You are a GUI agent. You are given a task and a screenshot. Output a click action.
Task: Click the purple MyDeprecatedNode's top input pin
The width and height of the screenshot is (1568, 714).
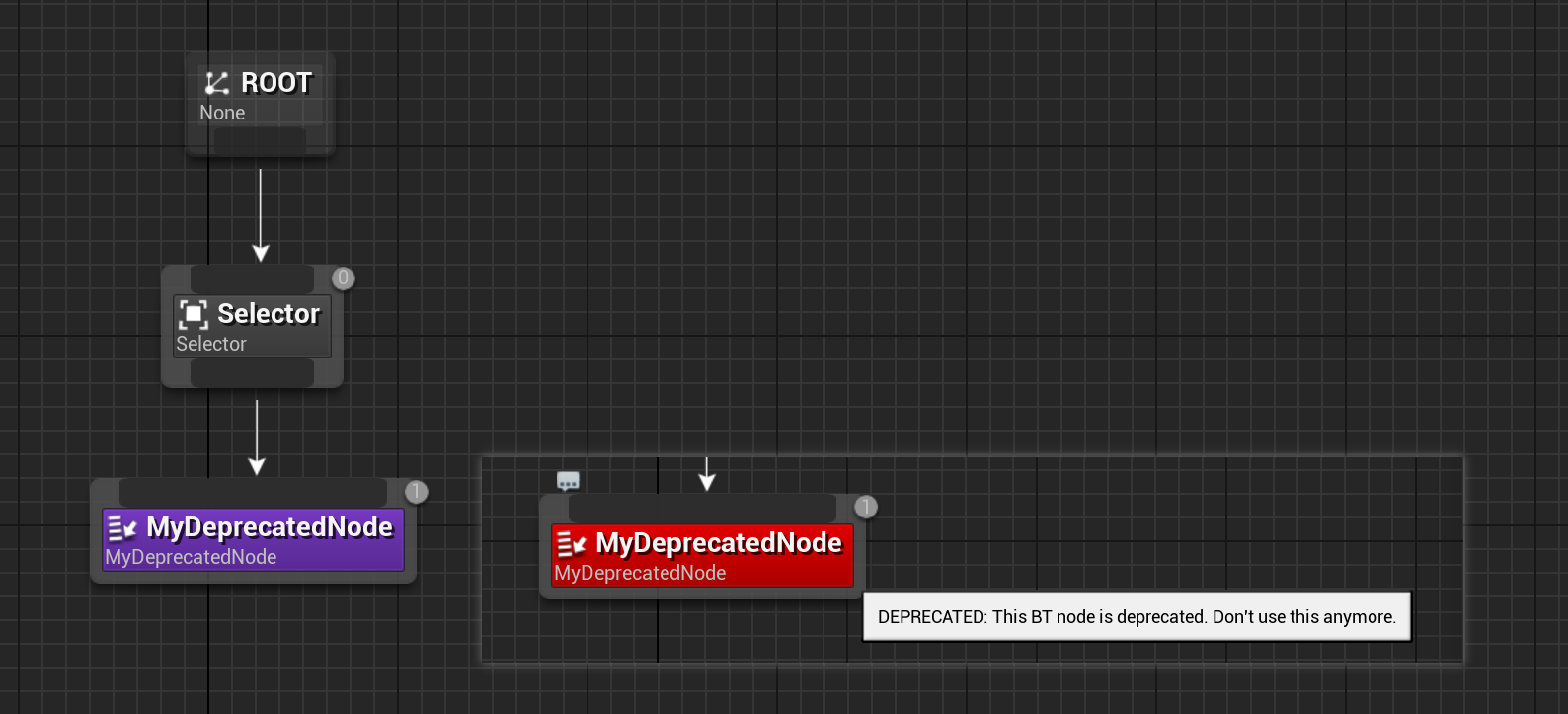253,492
